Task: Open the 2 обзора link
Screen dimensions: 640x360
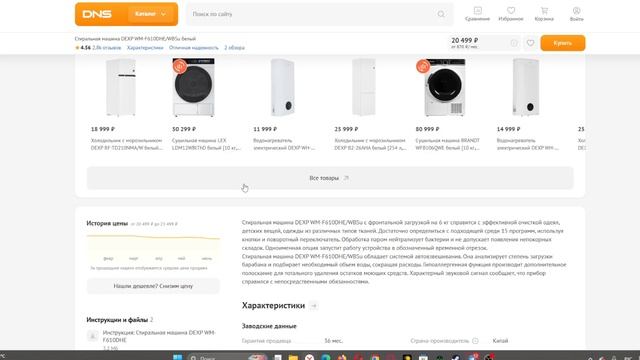Action: click(234, 48)
